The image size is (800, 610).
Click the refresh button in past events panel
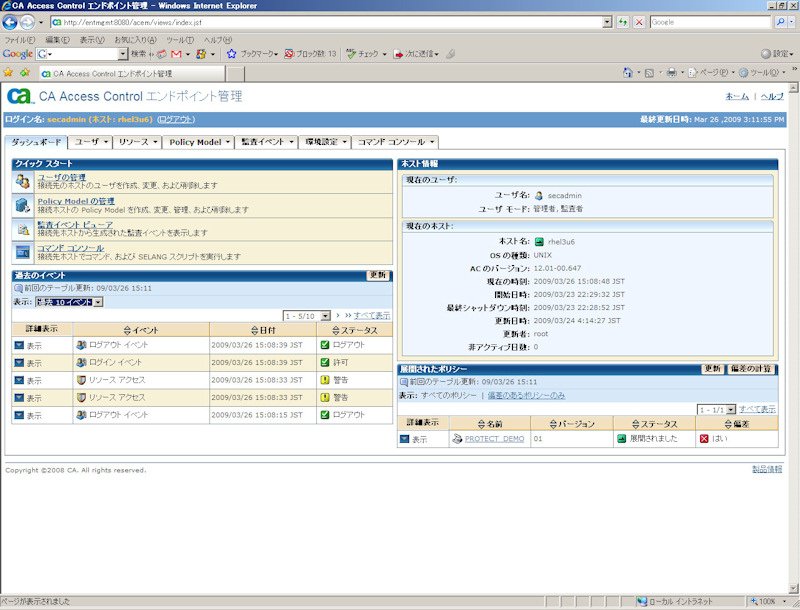pyautogui.click(x=378, y=275)
